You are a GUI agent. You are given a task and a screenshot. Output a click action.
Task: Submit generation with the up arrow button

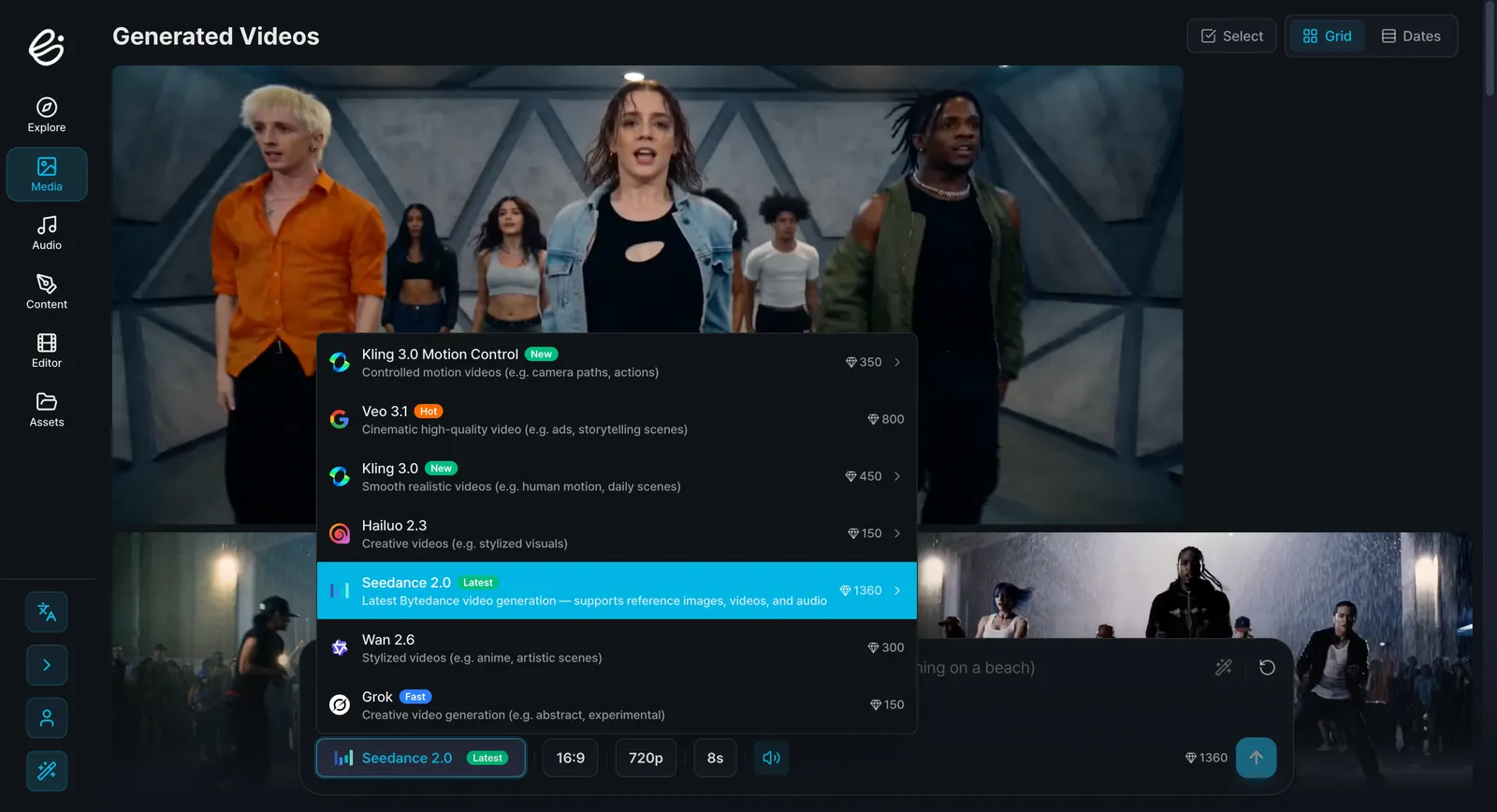pos(1257,758)
